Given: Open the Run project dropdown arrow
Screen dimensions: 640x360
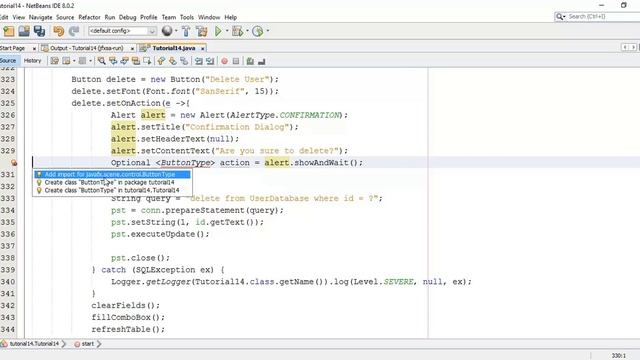Looking at the screenshot, I should click(227, 31).
